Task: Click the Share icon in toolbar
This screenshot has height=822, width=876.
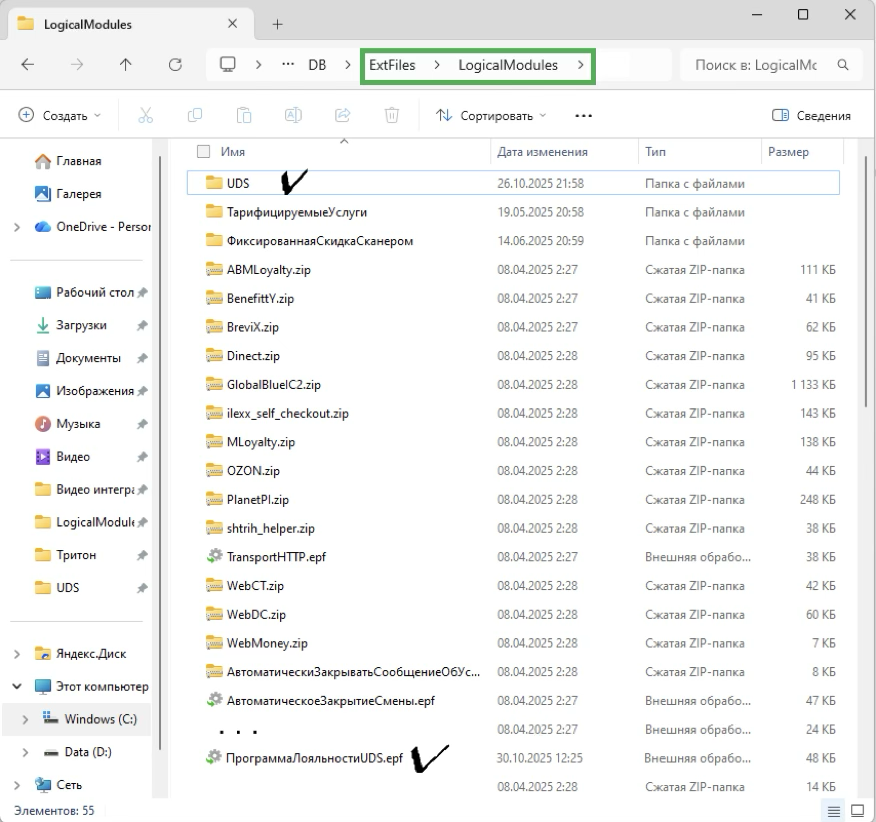Action: (x=343, y=116)
